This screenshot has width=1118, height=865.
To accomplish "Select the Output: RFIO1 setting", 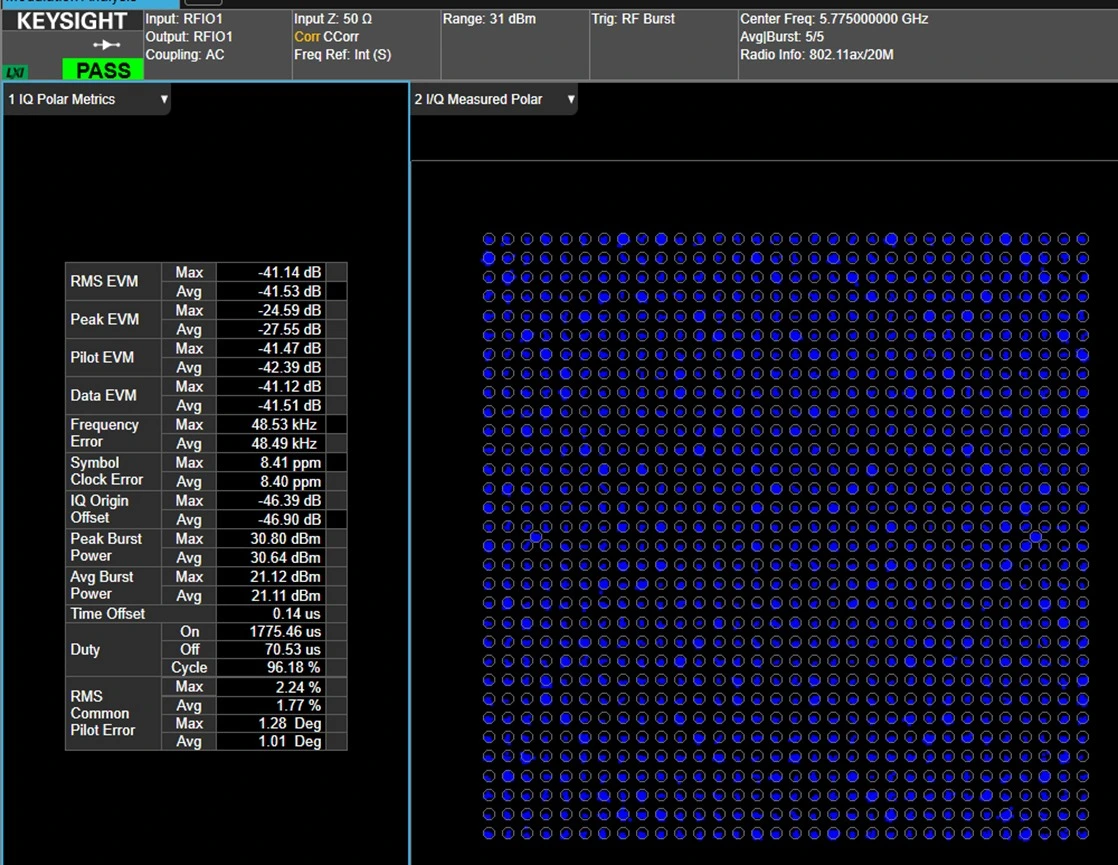I will [x=189, y=36].
